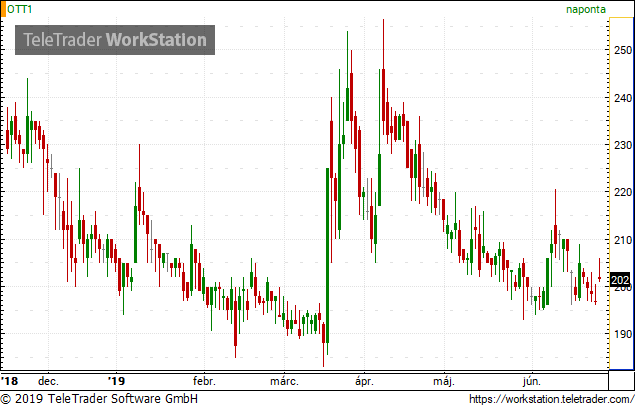Viewport: 635px width, 408px height.
Task: Click the máj. date axis label
Action: (x=444, y=381)
